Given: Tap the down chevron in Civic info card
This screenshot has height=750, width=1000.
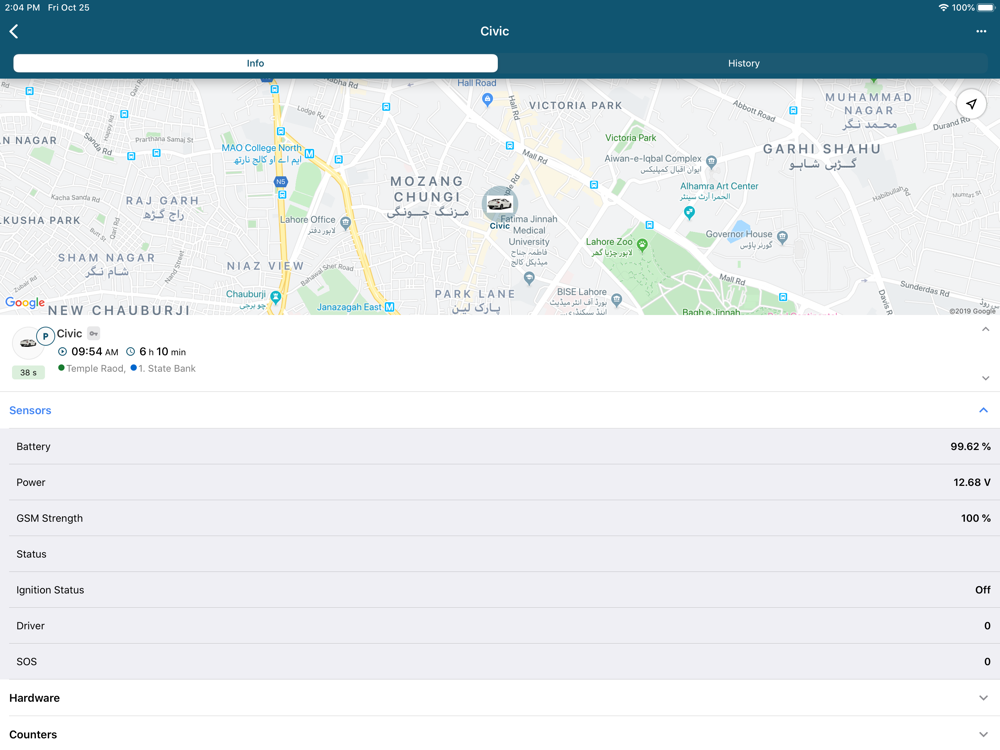Looking at the screenshot, I should tap(985, 378).
